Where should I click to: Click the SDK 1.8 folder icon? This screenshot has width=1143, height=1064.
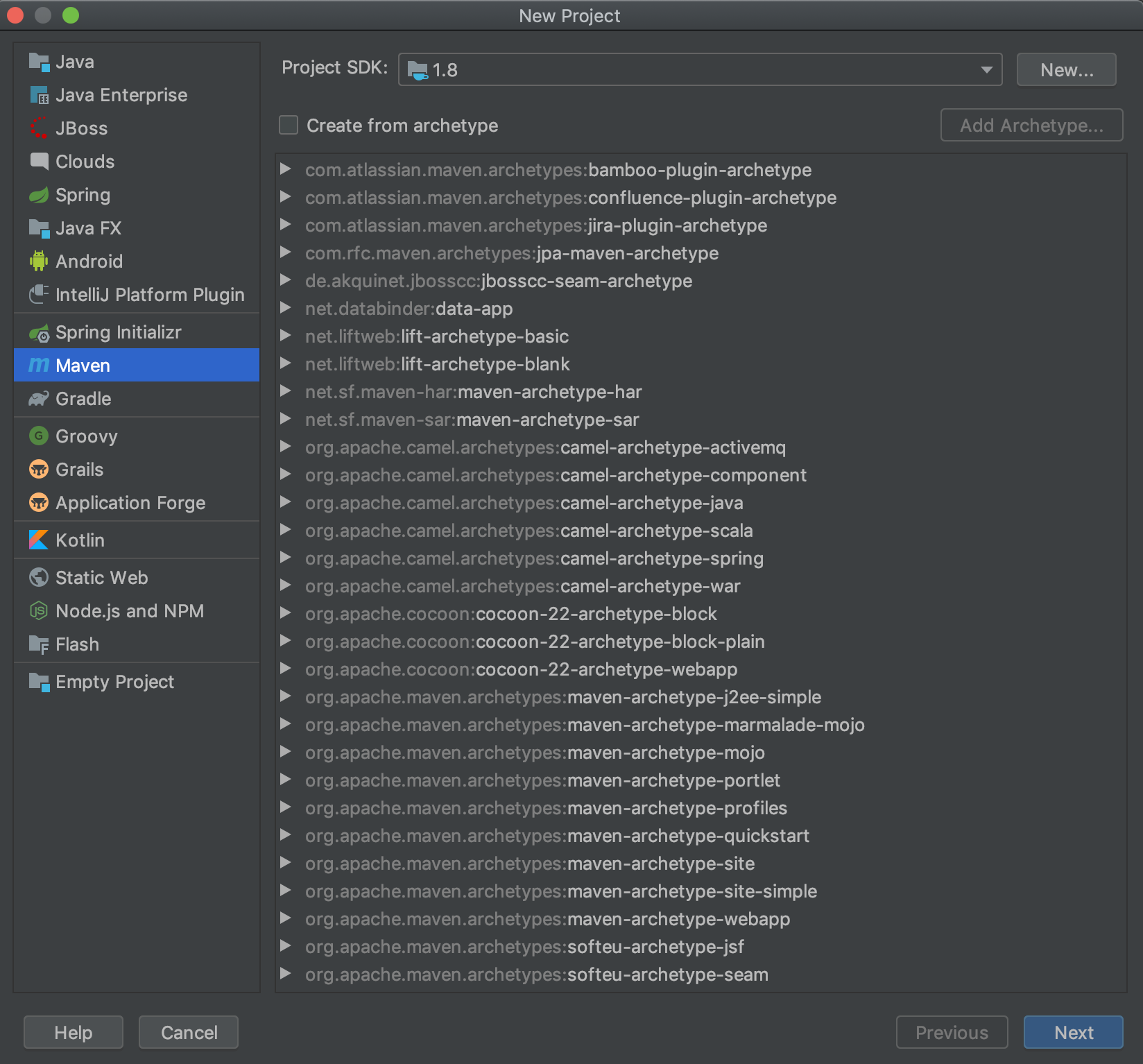pos(418,70)
